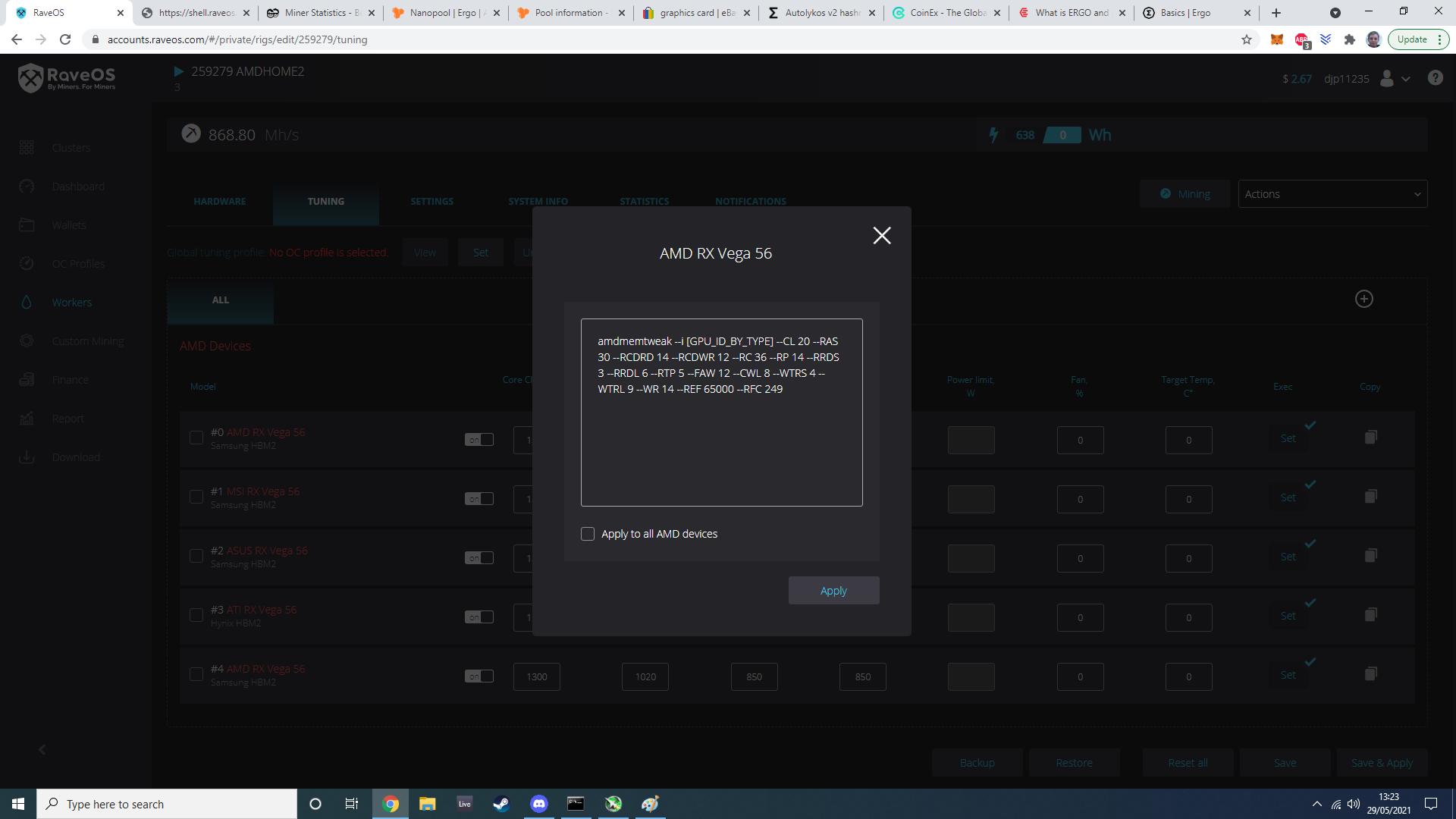Click the Apply button in dialog
The height and width of the screenshot is (819, 1456).
pyautogui.click(x=833, y=591)
